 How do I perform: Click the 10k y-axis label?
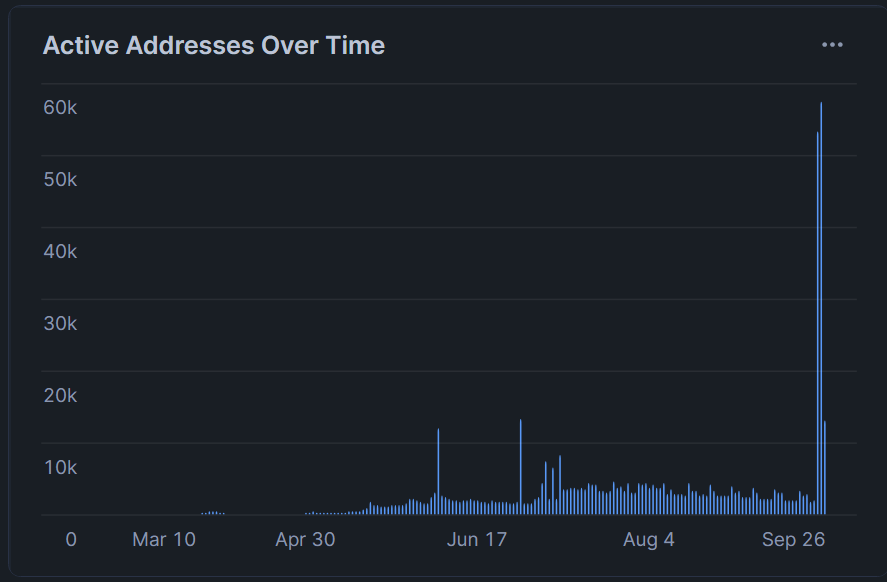[60, 467]
